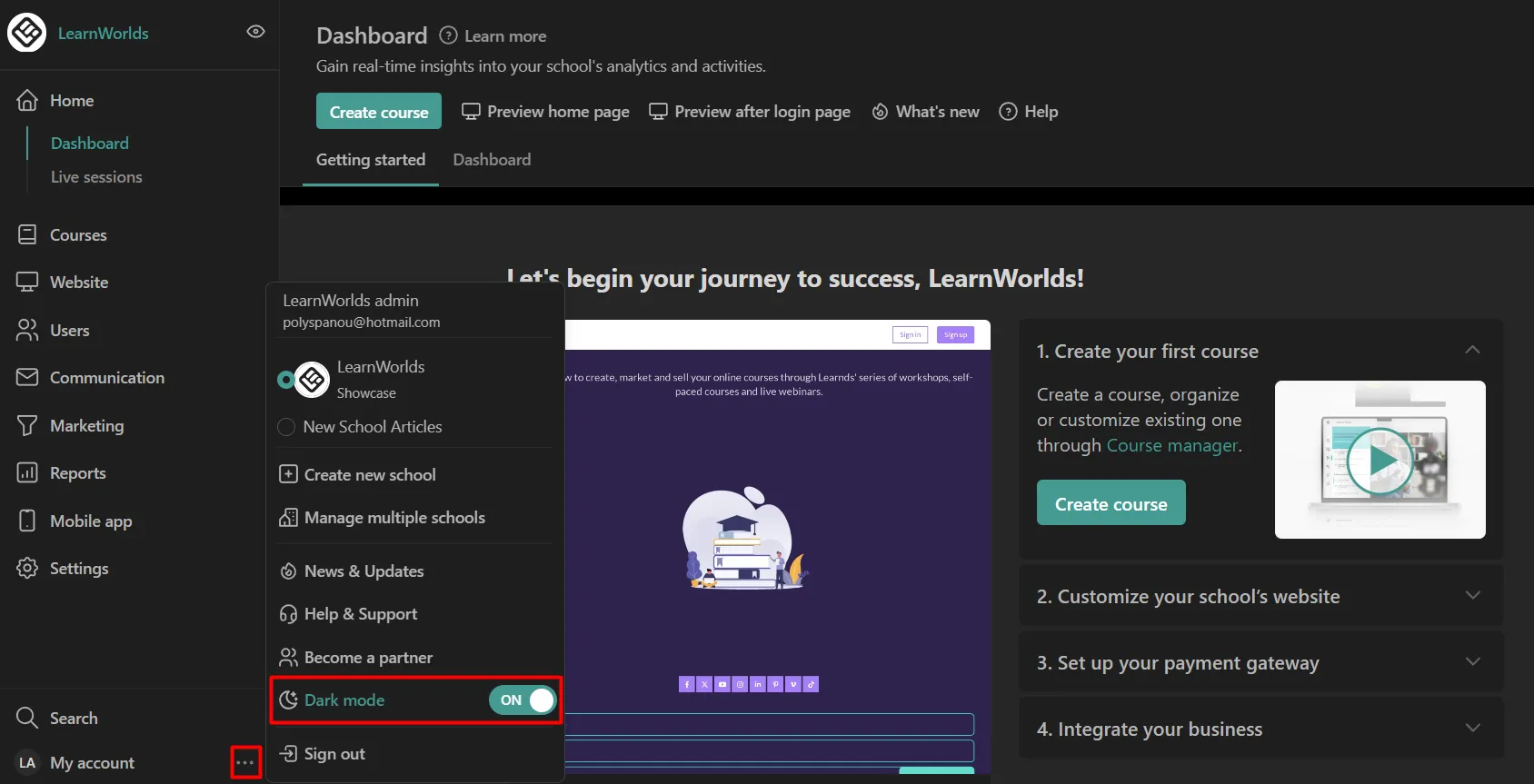Switch to the Dashboard tab
The width and height of the screenshot is (1534, 784).
tap(492, 160)
